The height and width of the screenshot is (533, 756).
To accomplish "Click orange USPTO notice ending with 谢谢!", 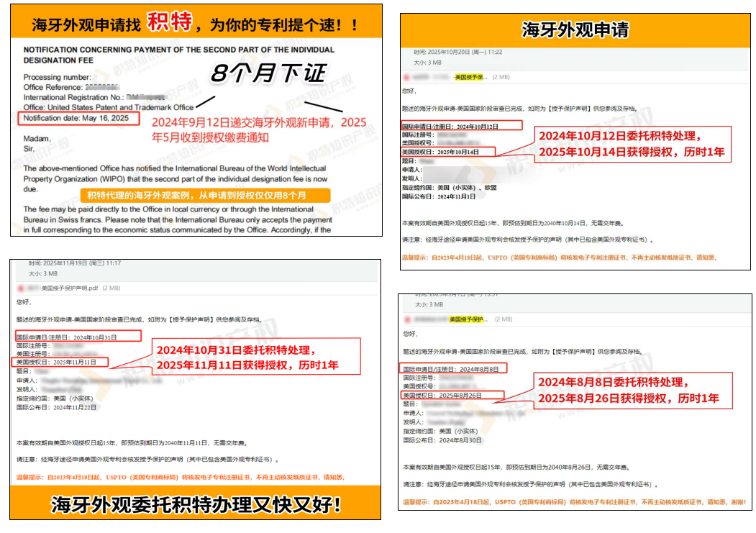I will coord(574,502).
